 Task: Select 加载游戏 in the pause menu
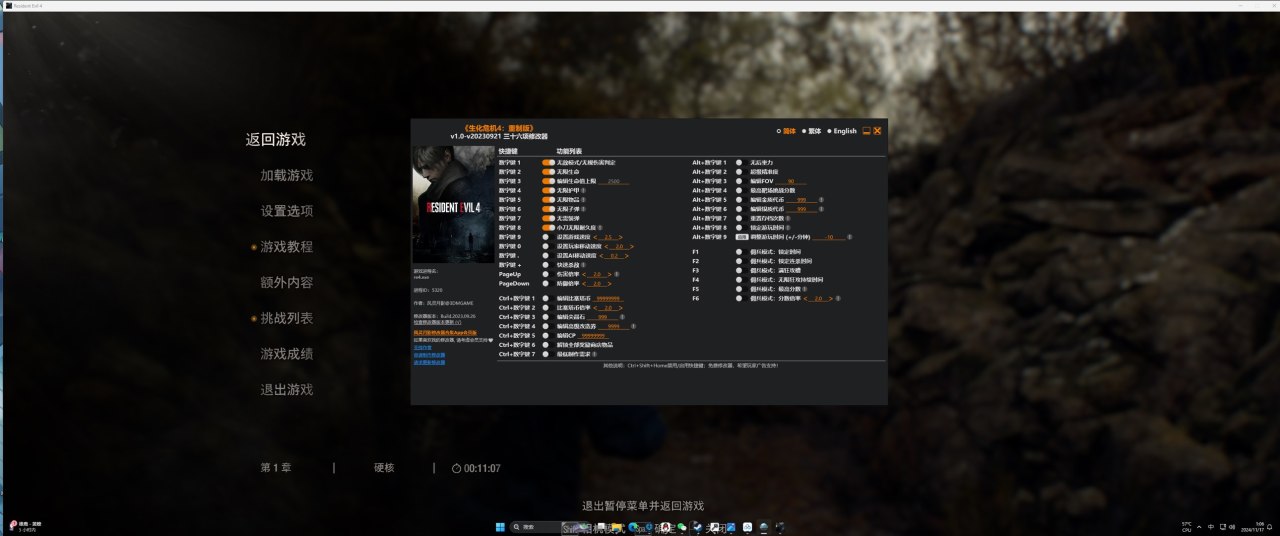287,175
